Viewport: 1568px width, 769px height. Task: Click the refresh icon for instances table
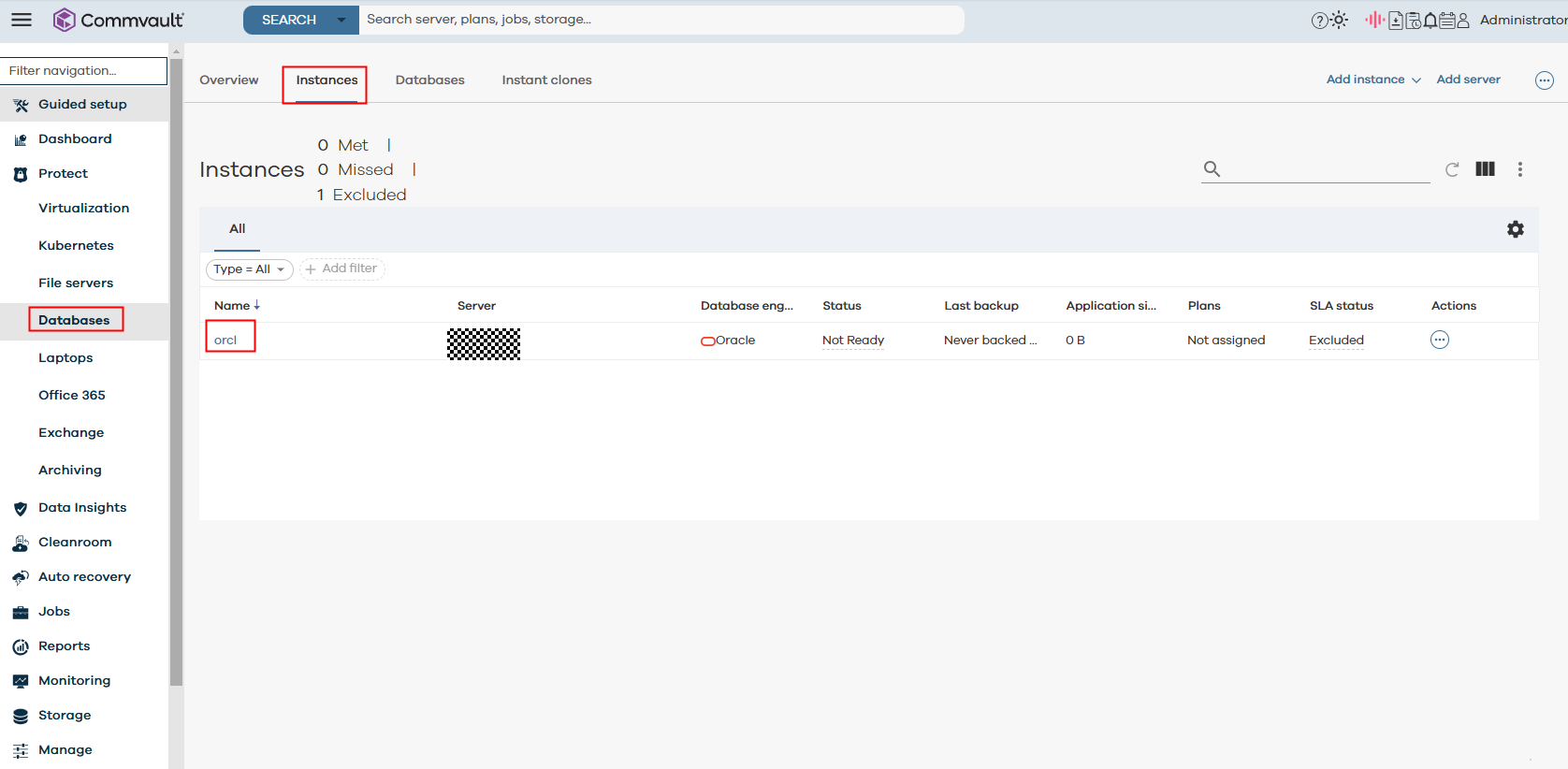coord(1452,169)
